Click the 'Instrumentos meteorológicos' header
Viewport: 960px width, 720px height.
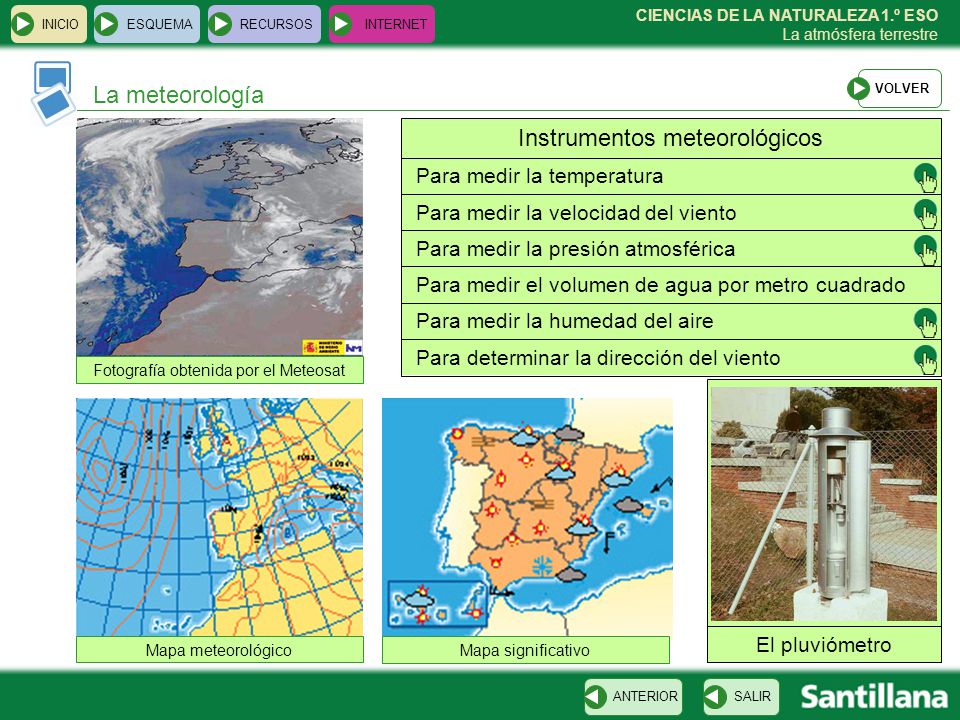671,138
